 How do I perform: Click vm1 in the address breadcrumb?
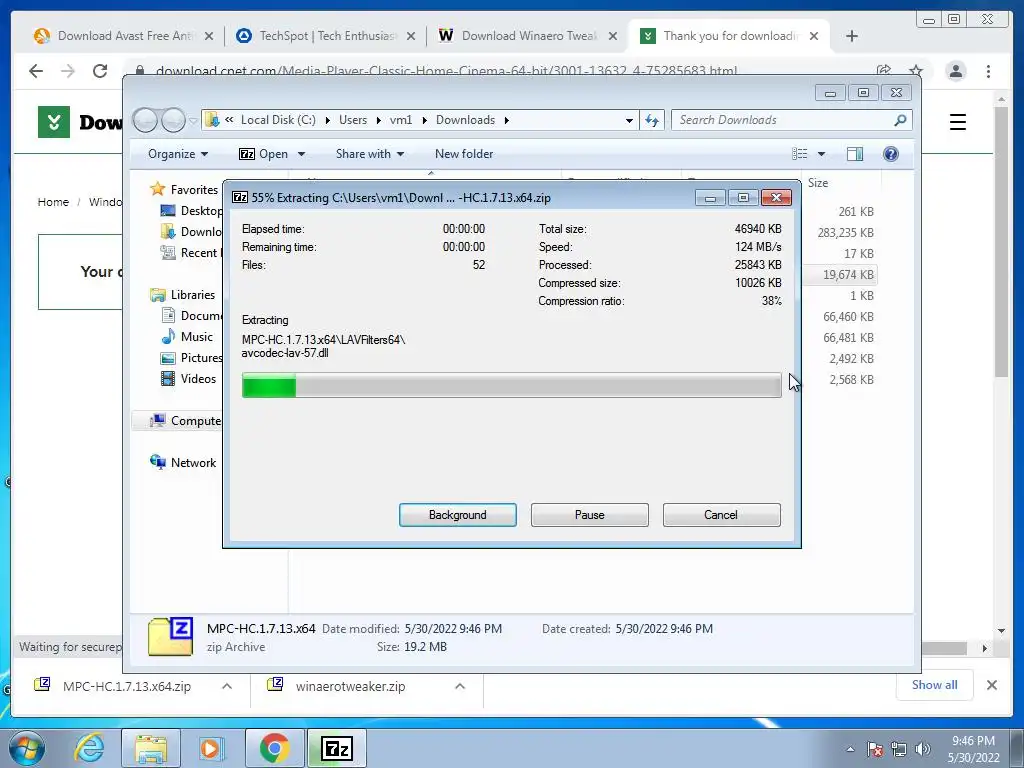(401, 120)
